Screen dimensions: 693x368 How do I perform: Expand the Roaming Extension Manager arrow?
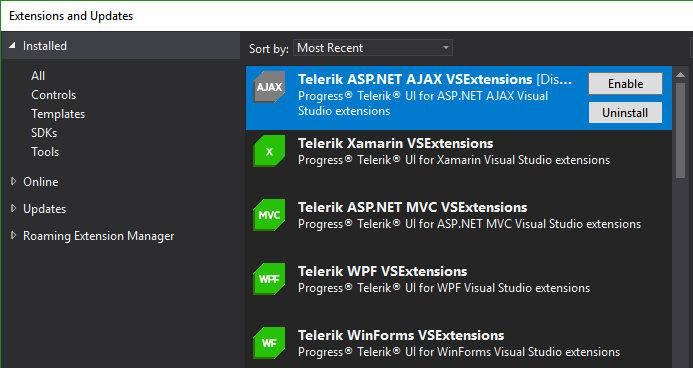[13, 235]
